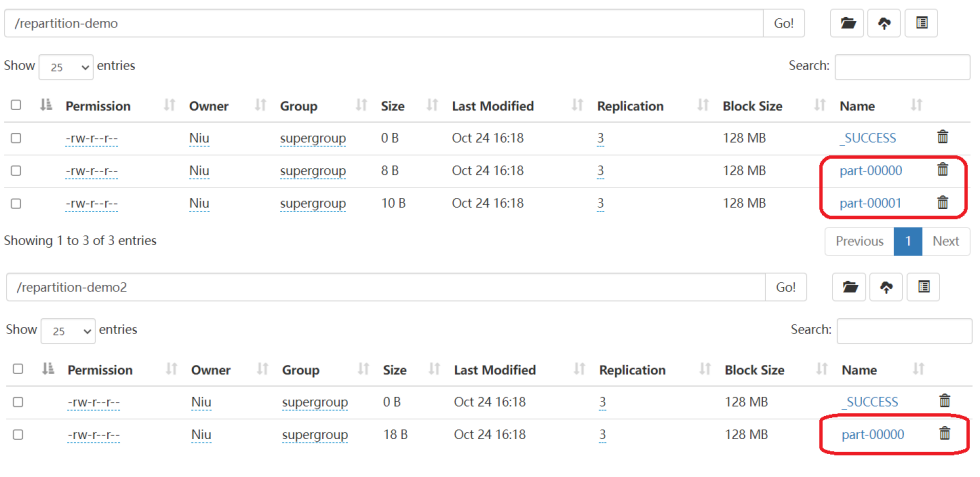Expand the entries dropdown above the /repartition-demo2 table
The width and height of the screenshot is (980, 477).
coord(68,331)
